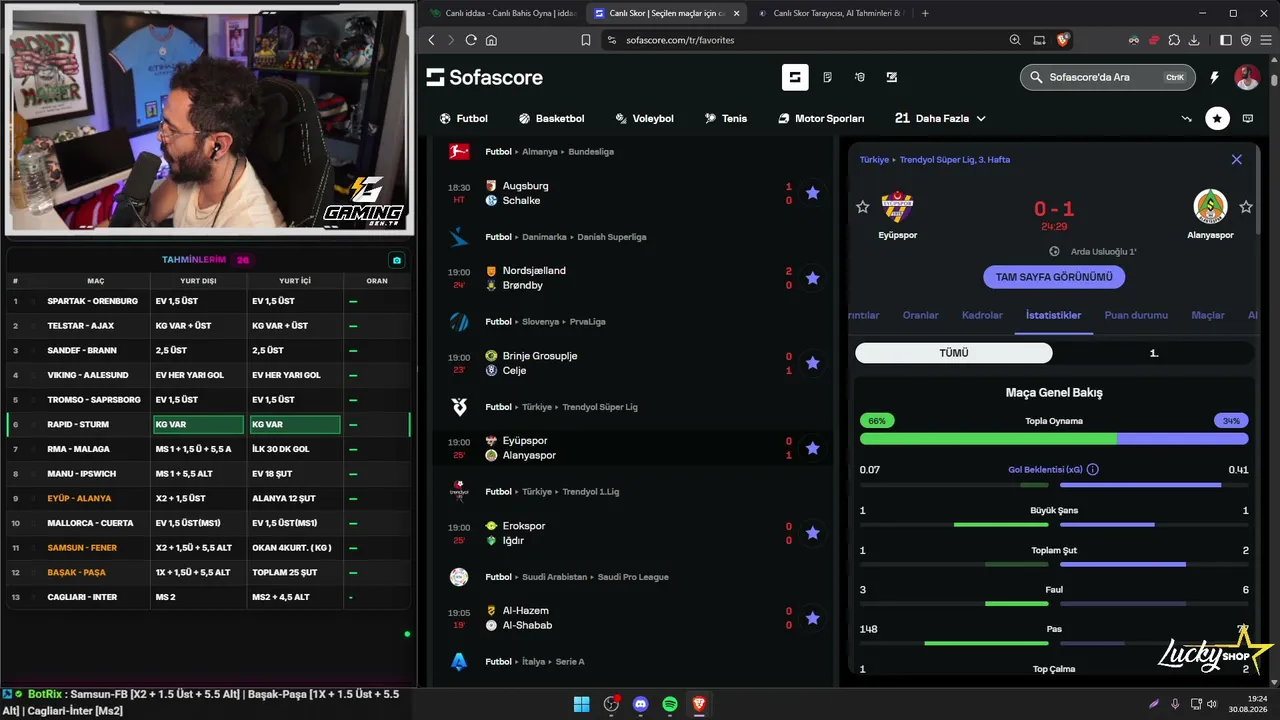The image size is (1280, 720).
Task: Toggle favorite star for Eyüpspor - Alanyaspor row
Action: click(x=812, y=448)
